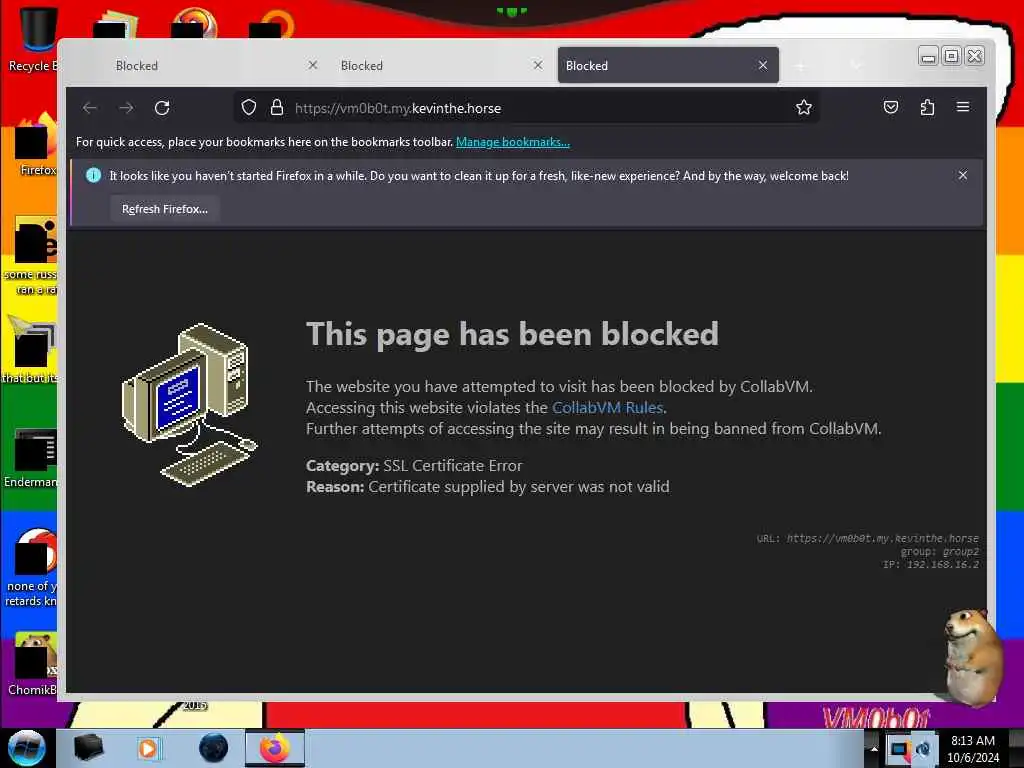Open the Extensions puzzle icon

coord(927,107)
